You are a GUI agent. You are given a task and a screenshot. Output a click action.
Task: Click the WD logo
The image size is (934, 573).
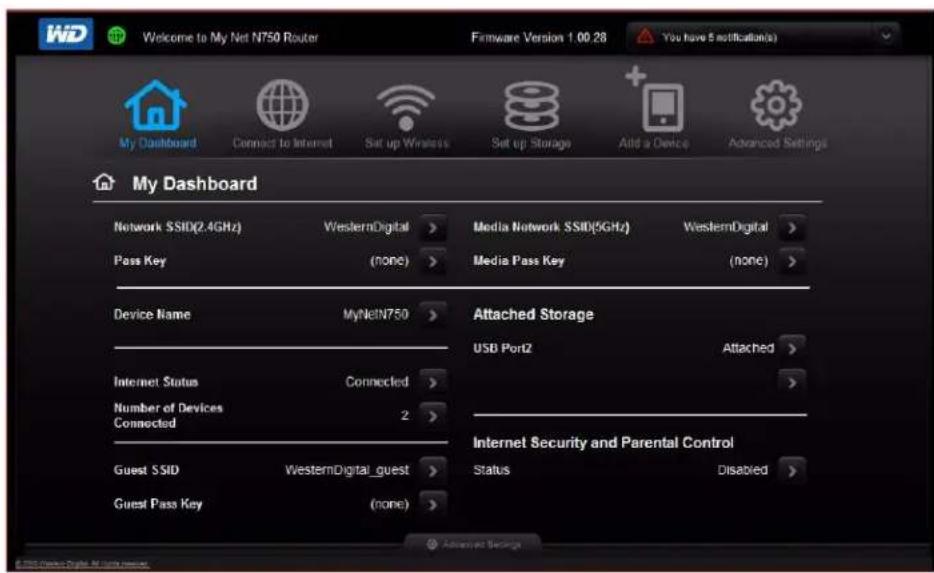click(x=66, y=34)
